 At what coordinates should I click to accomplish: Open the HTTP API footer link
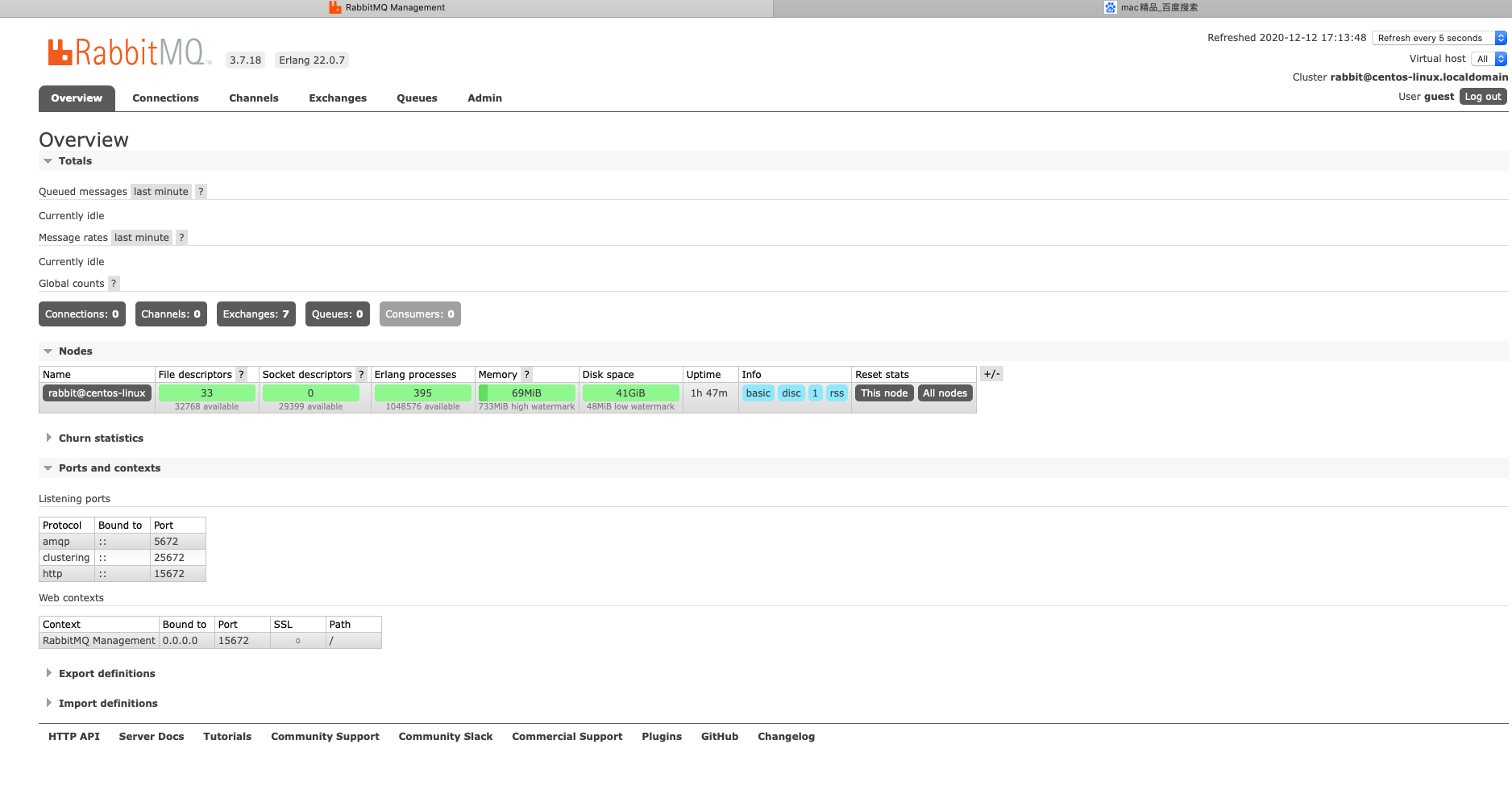[x=74, y=737]
